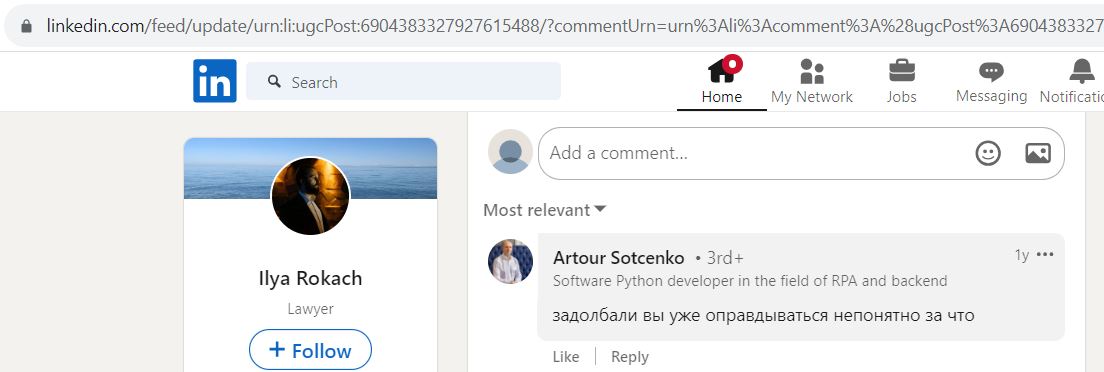Open the Home tab
Image resolution: width=1104 pixels, height=372 pixels.
click(x=722, y=81)
